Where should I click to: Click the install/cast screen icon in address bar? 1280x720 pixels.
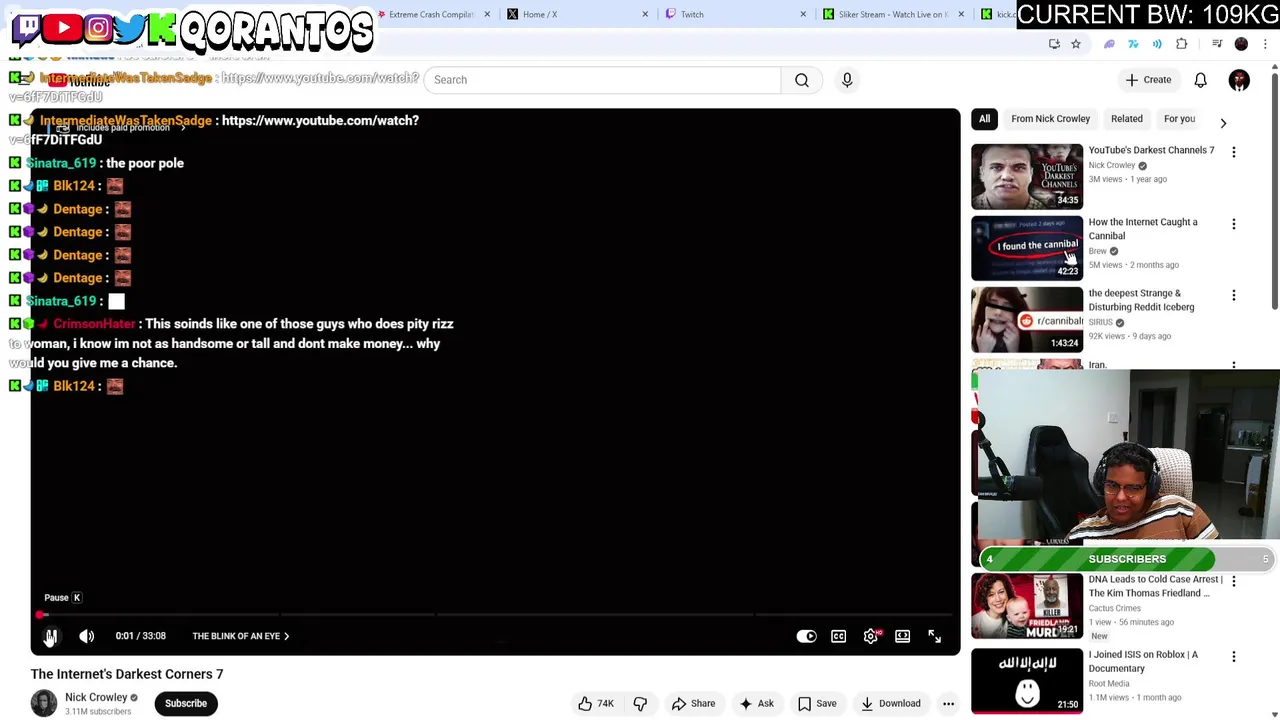click(x=1054, y=44)
